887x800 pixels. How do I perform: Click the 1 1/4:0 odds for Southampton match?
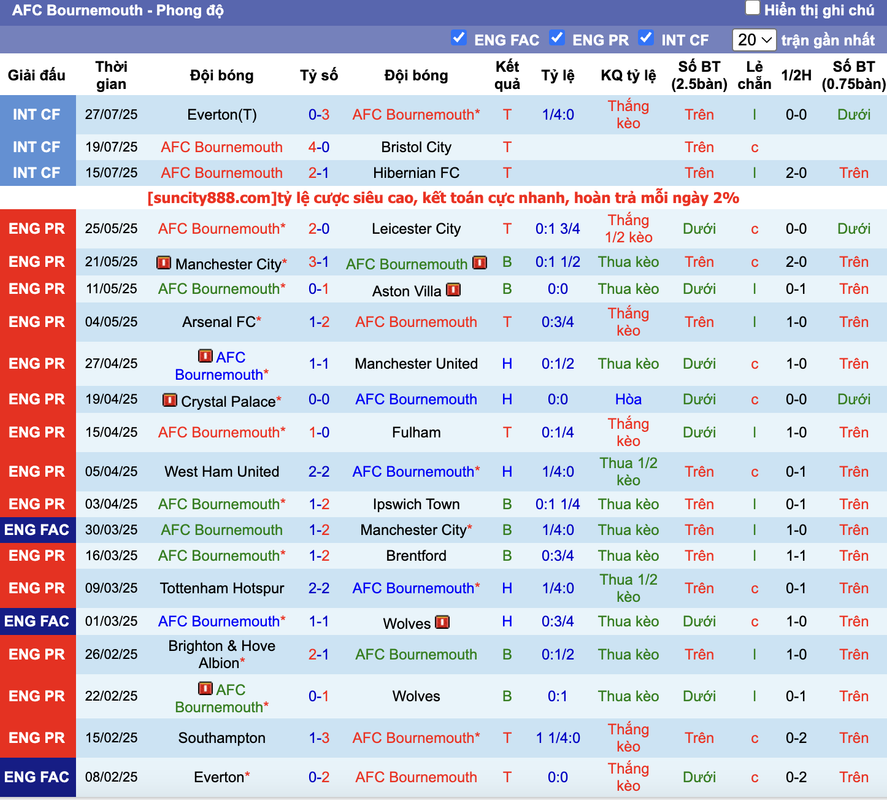pyautogui.click(x=558, y=738)
